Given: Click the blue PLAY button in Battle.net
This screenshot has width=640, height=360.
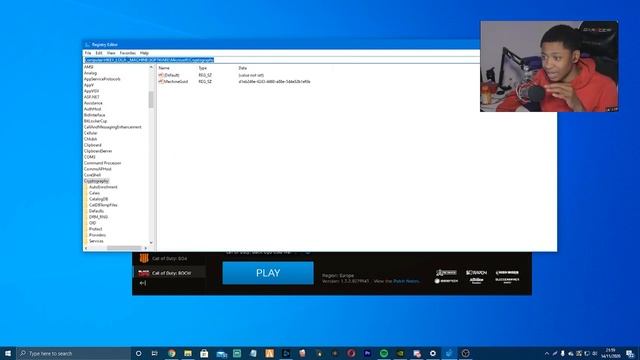Looking at the screenshot, I should [x=268, y=273].
